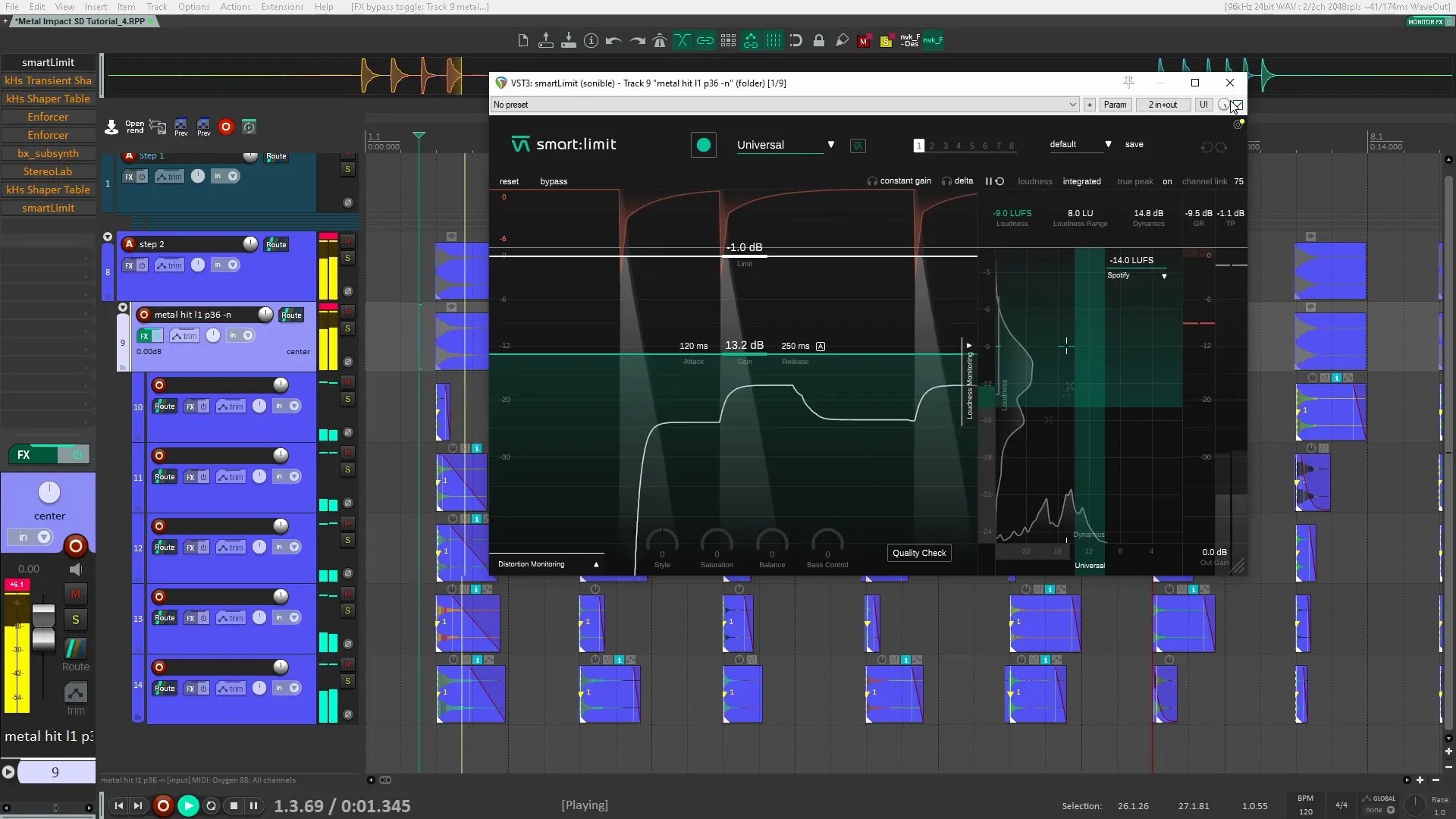Screen dimensions: 1456x819
Task: Toggle the lock icon in toolbar
Action: 819,41
